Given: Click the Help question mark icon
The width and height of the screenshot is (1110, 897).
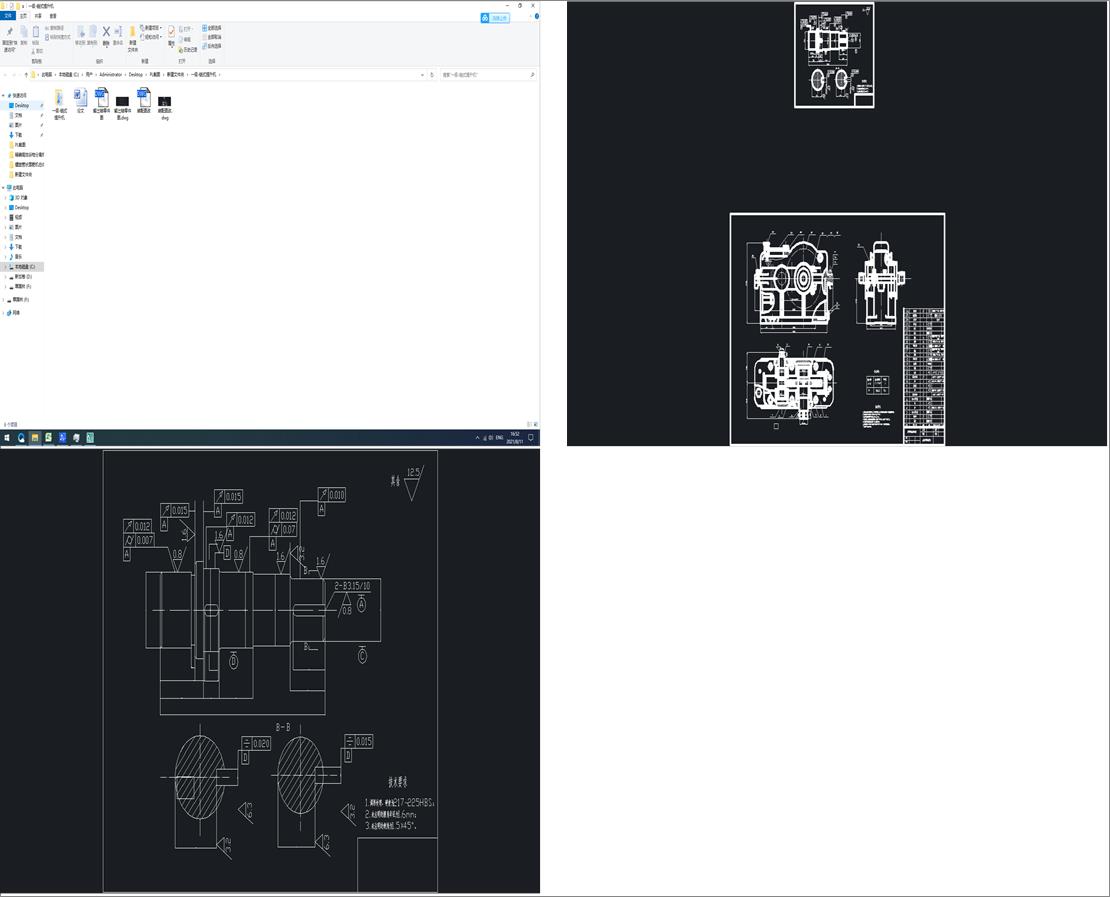Looking at the screenshot, I should click(x=537, y=16).
